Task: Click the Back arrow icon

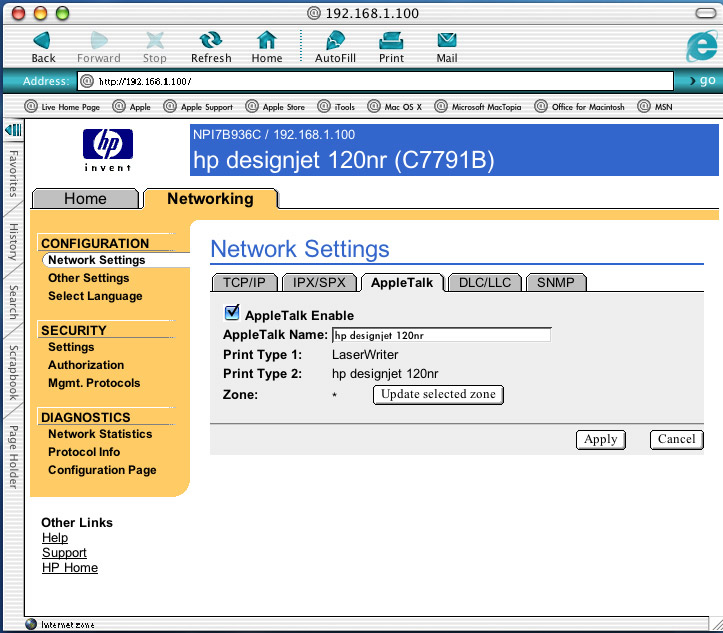Action: (x=42, y=41)
